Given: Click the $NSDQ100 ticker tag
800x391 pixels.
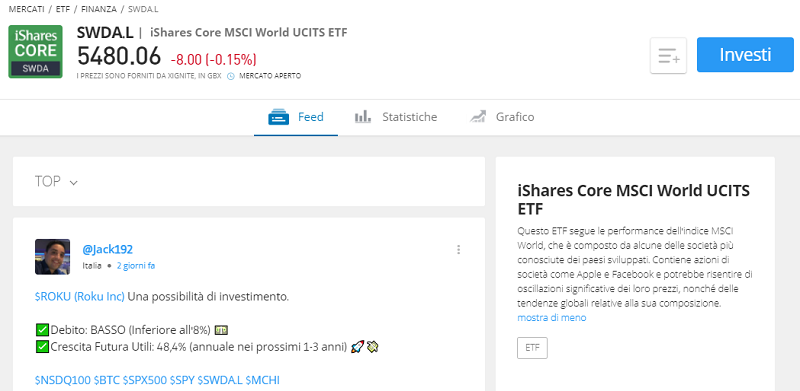Looking at the screenshot, I should (63, 380).
